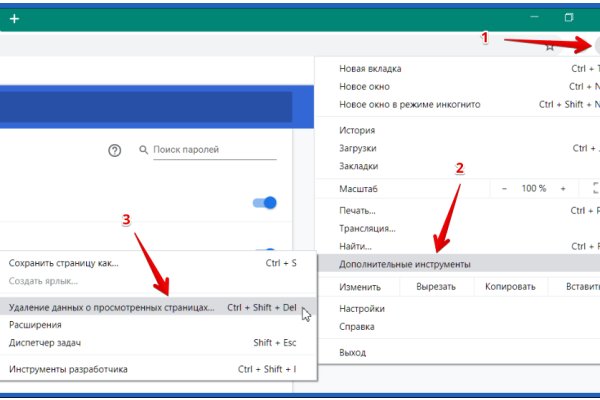Click the Копировать button
This screenshot has height=400, width=600.
pos(510,287)
